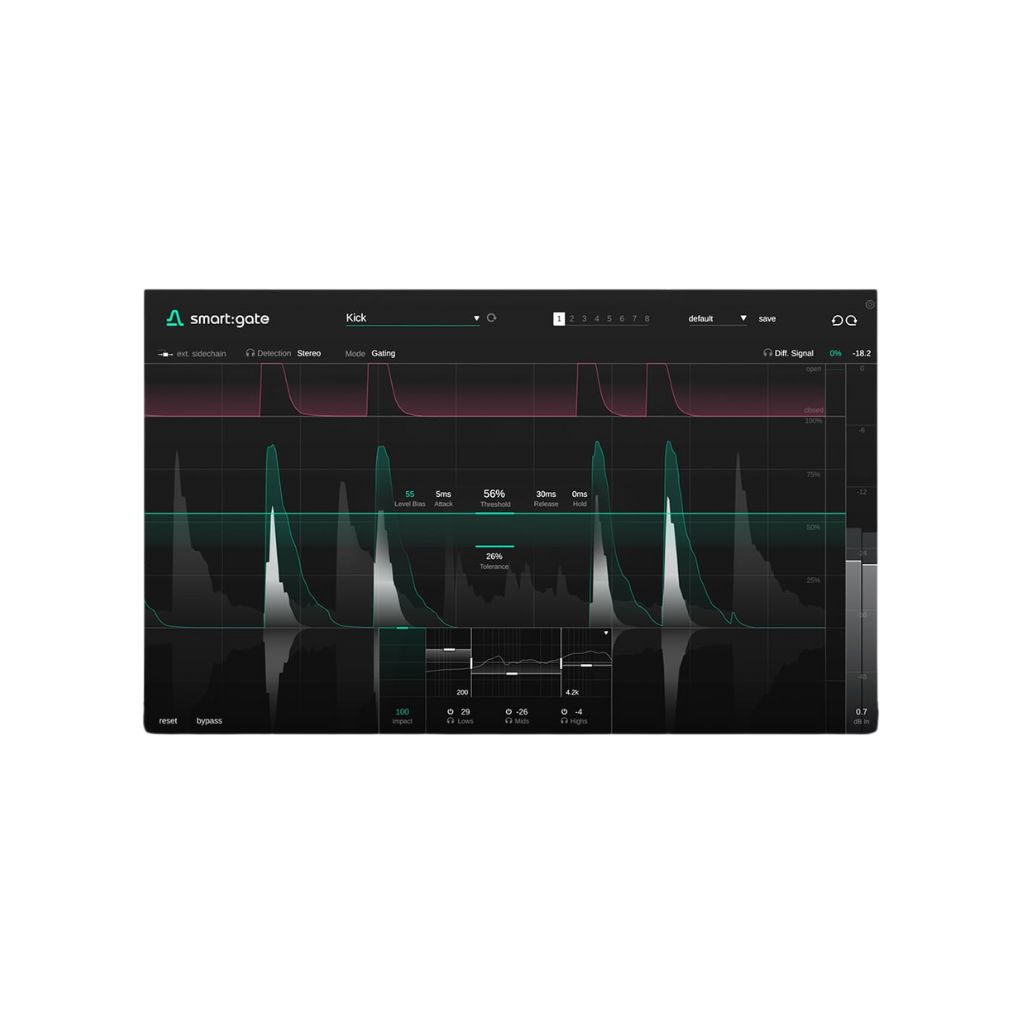Screen dimensions: 1024x1024
Task: Select state slot 7
Action: point(634,319)
